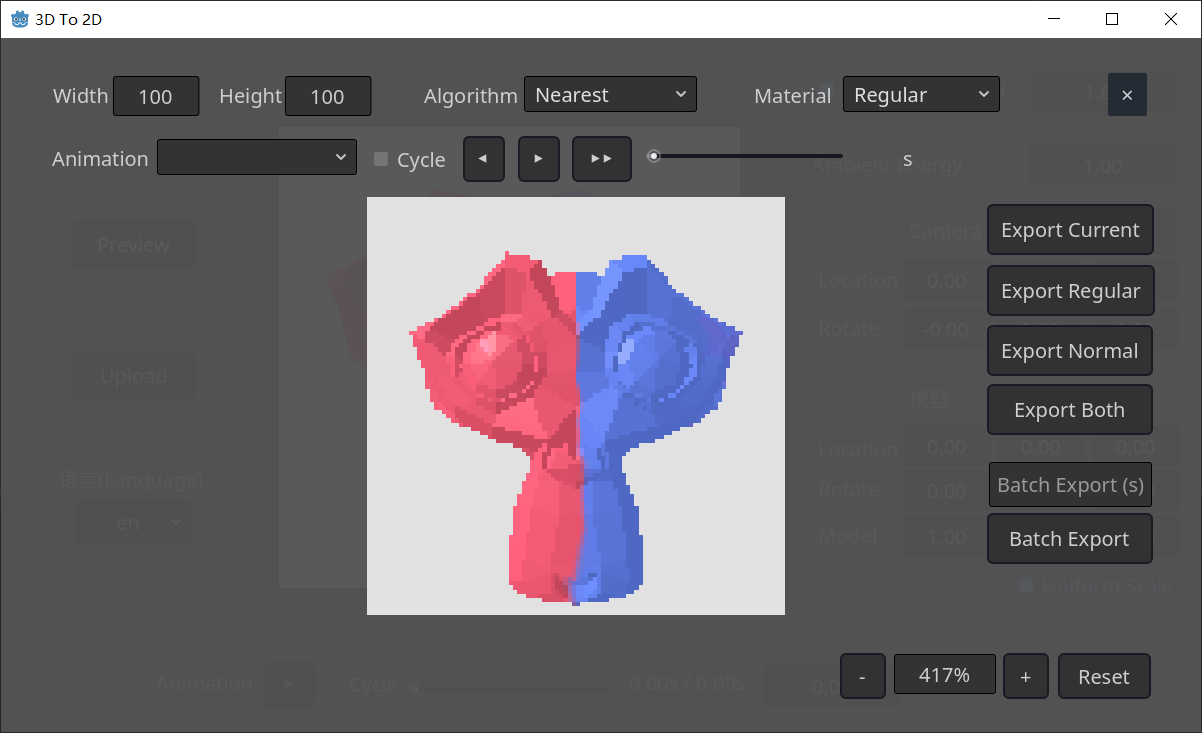
Task: Close the 3D To 2D window
Action: point(1171,19)
